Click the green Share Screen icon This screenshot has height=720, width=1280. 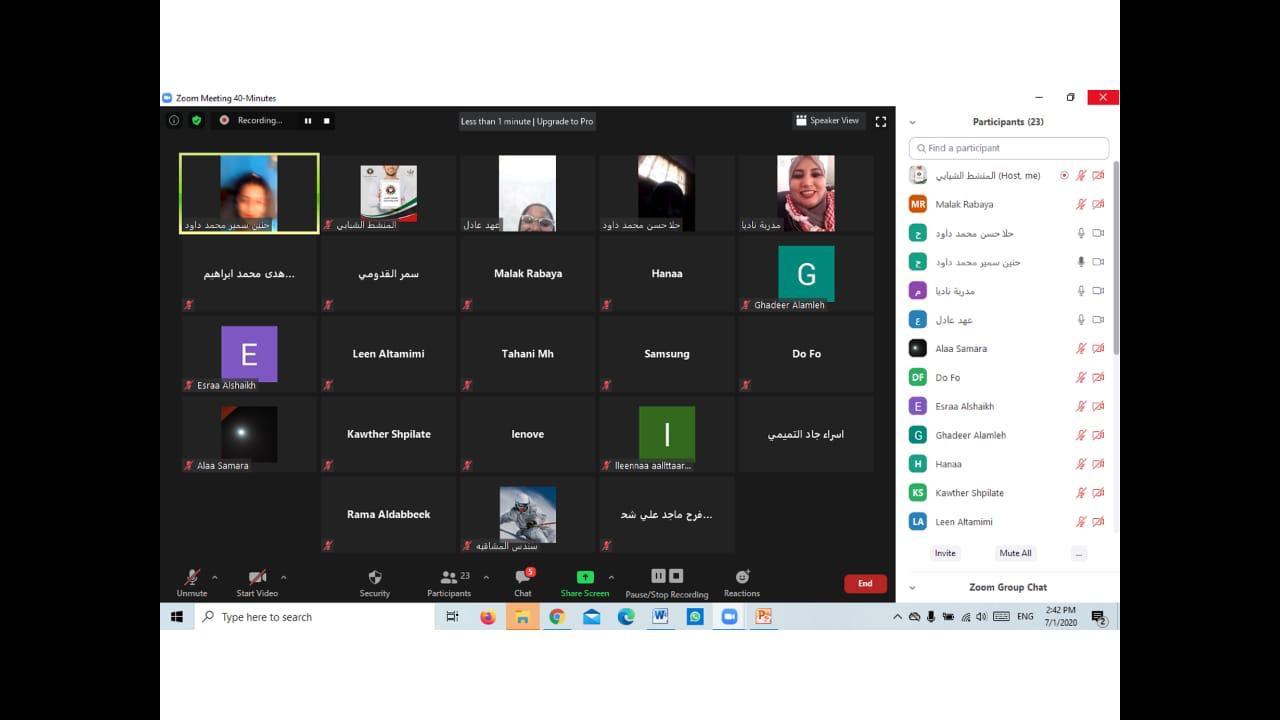(x=585, y=577)
